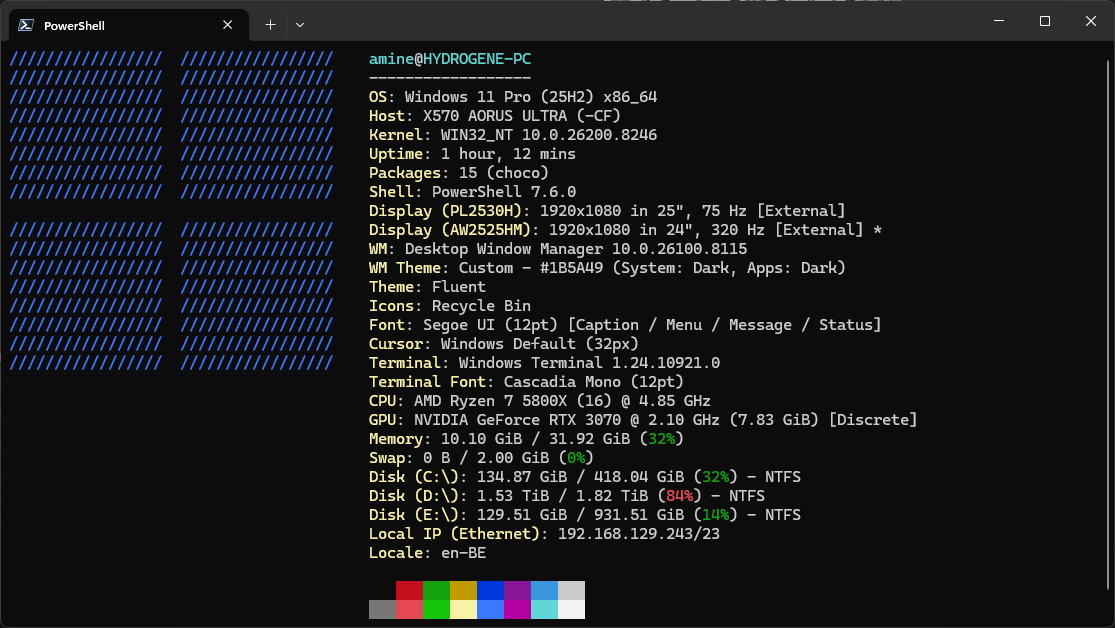Click the PowerShell icon in the tab
This screenshot has height=628, width=1115.
coord(26,25)
